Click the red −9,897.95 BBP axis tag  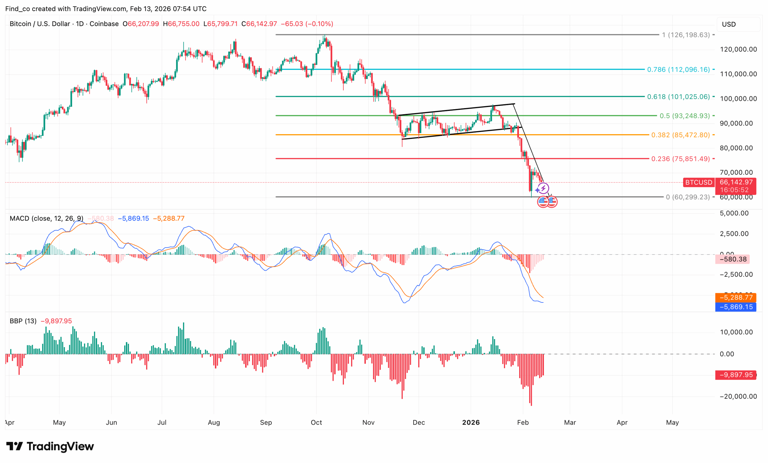coord(736,375)
